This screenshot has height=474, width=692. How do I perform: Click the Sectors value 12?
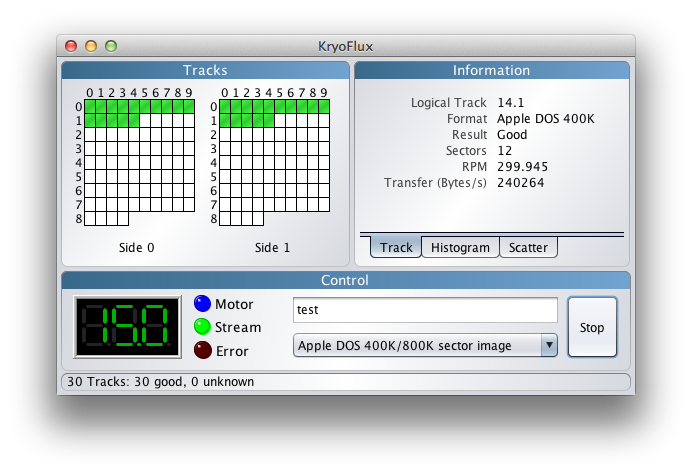[504, 150]
